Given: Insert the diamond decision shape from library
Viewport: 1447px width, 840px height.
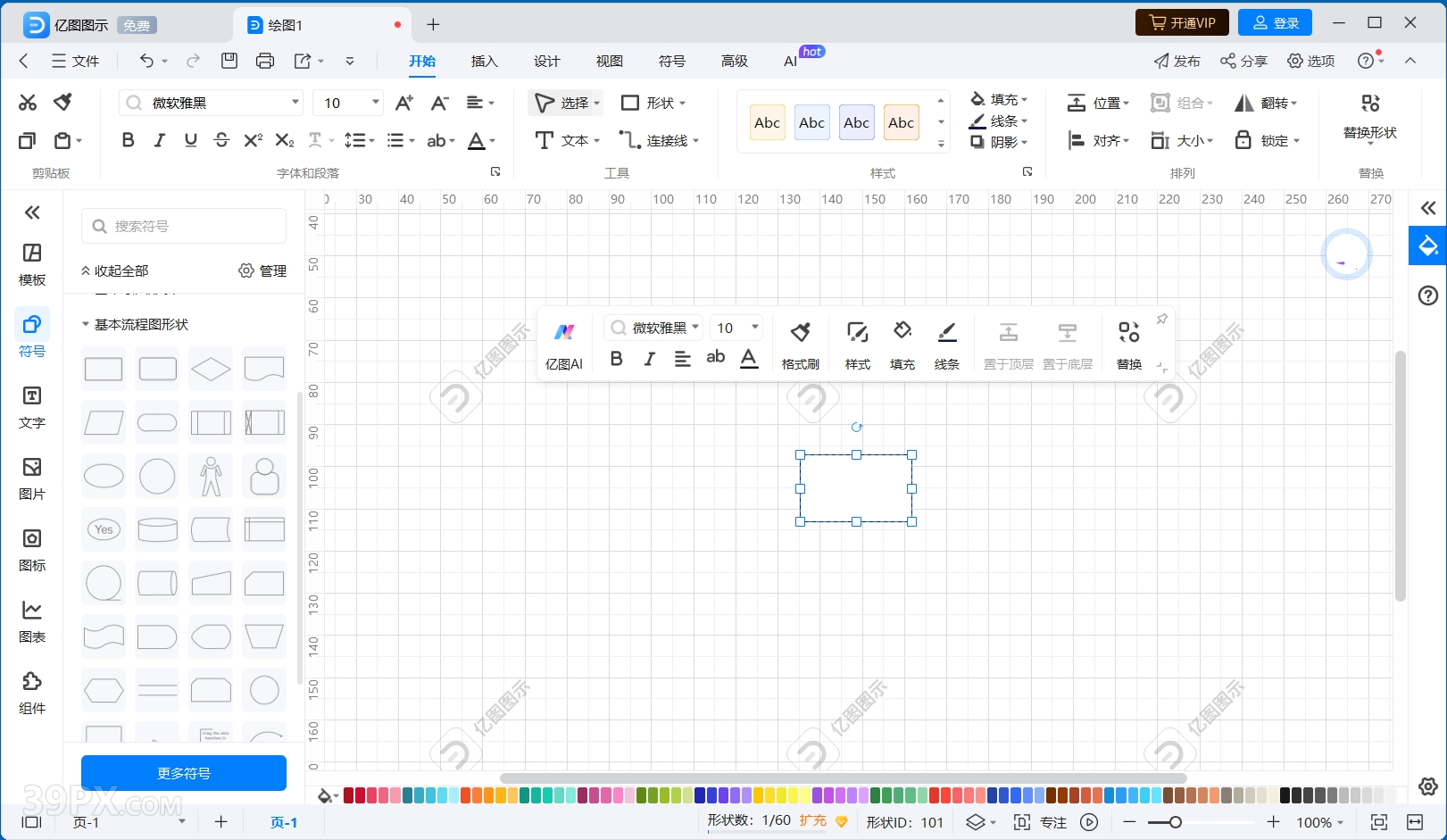Looking at the screenshot, I should tap(211, 369).
